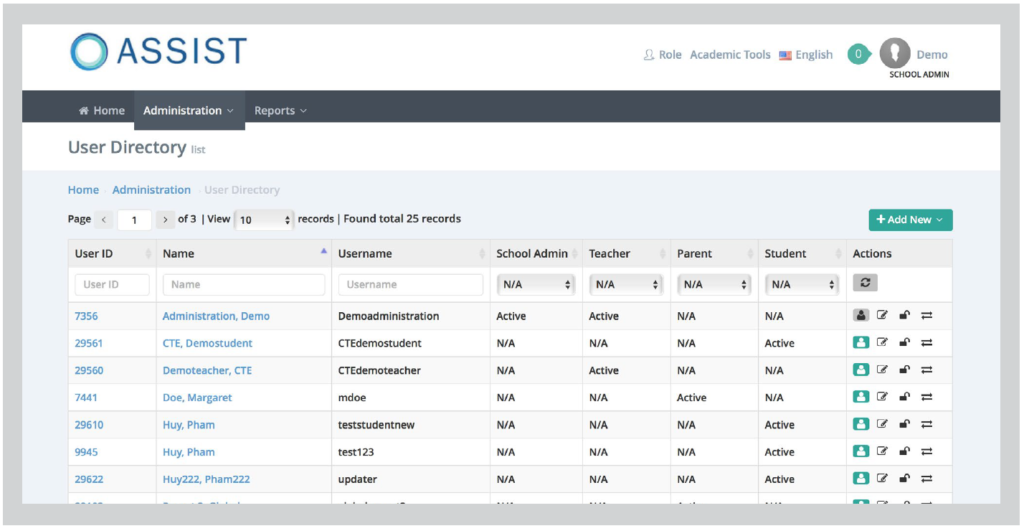Sort the table by Teacher column
Screen dimensions: 1024x531
pos(626,253)
